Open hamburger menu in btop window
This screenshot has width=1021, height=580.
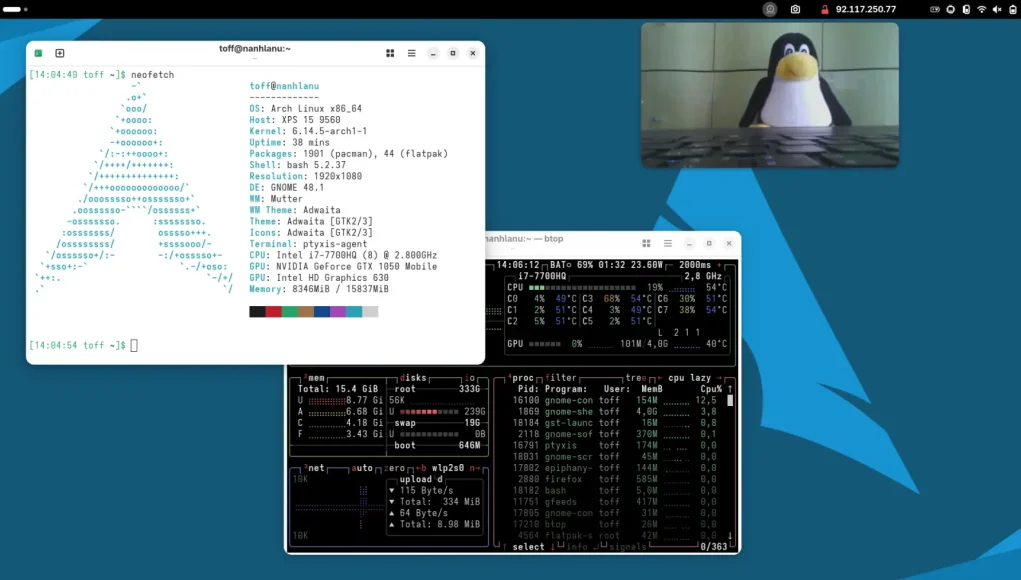[668, 243]
